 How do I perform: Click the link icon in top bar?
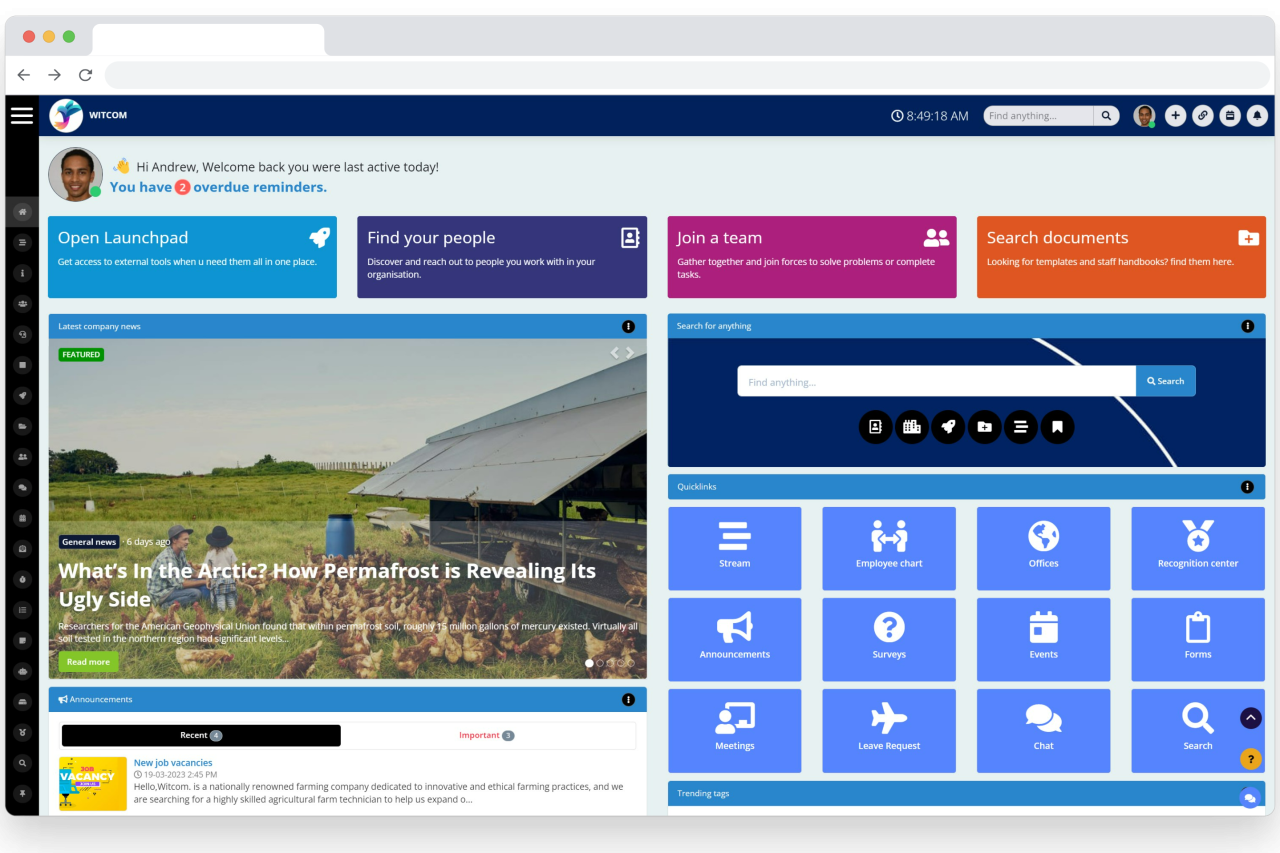click(x=1203, y=116)
